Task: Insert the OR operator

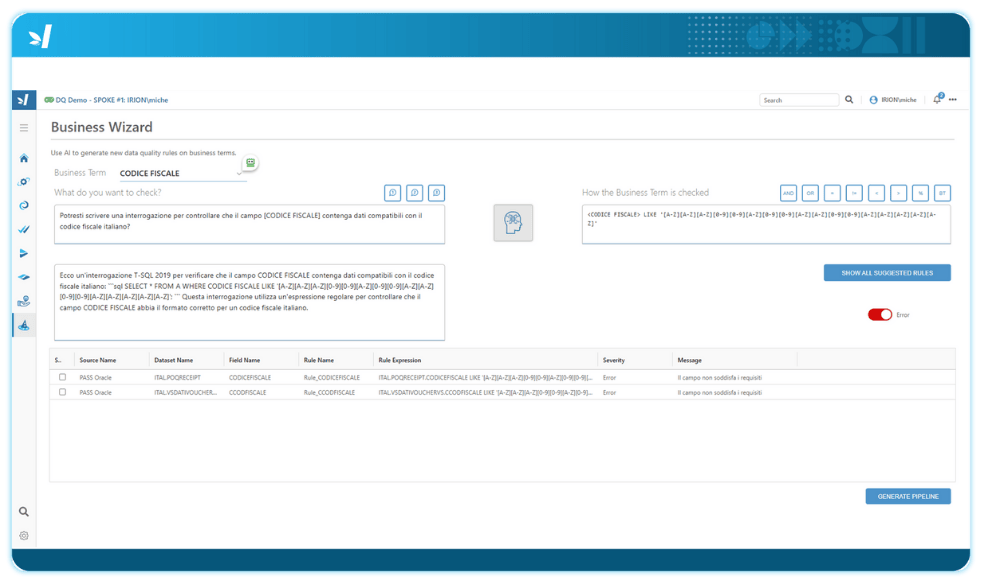Action: click(810, 193)
